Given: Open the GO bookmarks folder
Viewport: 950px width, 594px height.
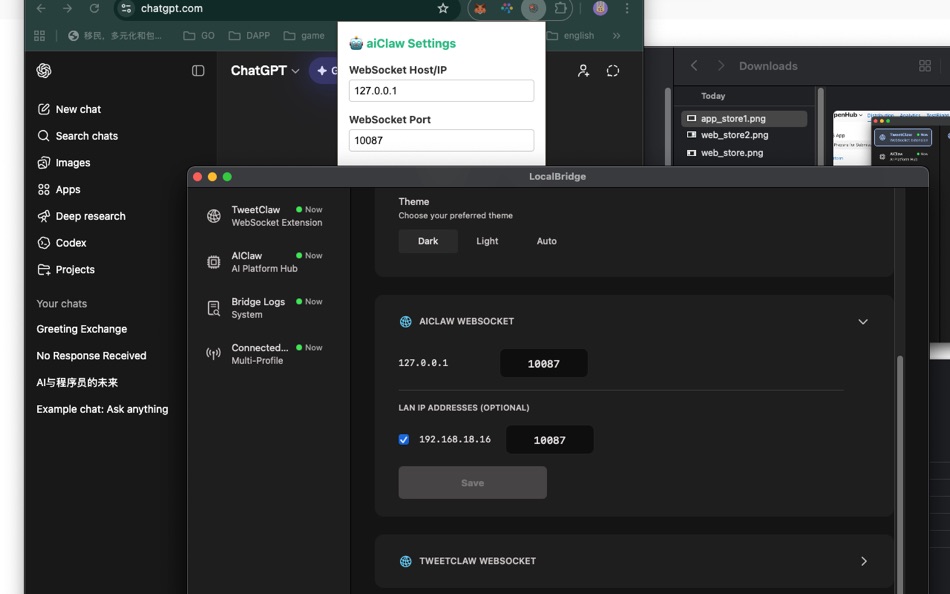Looking at the screenshot, I should pyautogui.click(x=199, y=36).
